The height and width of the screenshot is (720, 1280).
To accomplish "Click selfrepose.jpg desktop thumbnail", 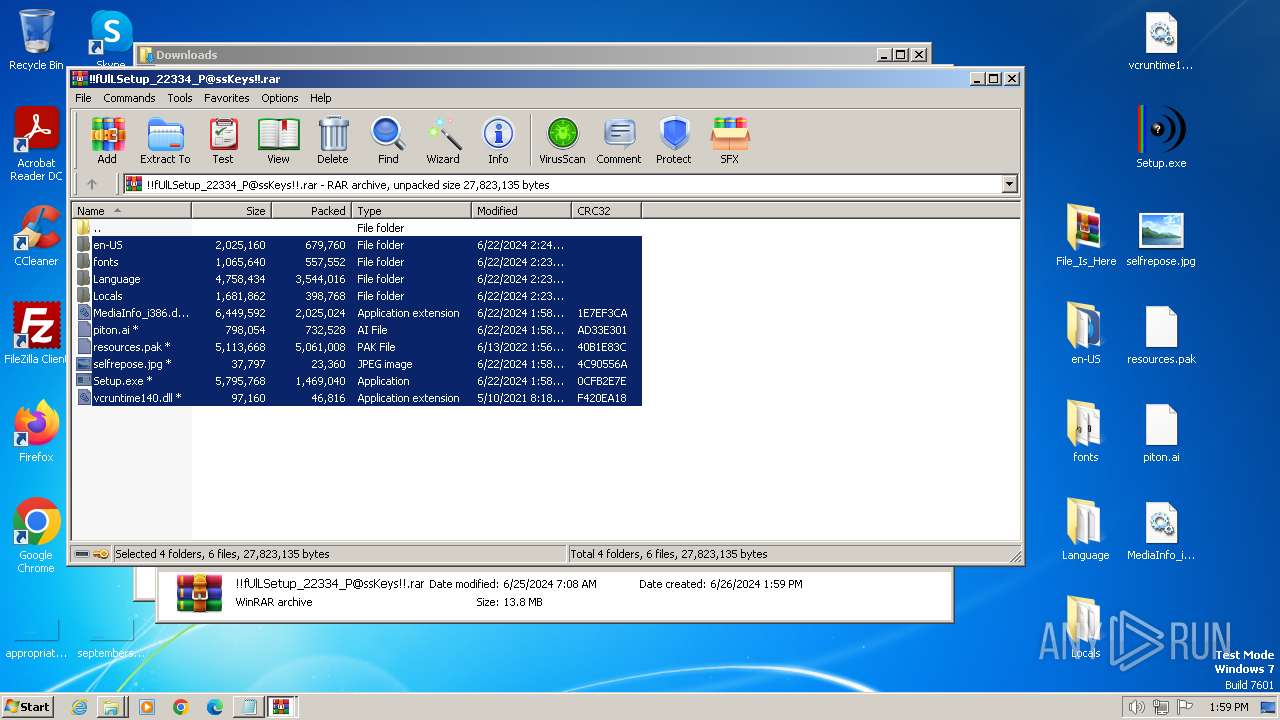I will tap(1161, 238).
